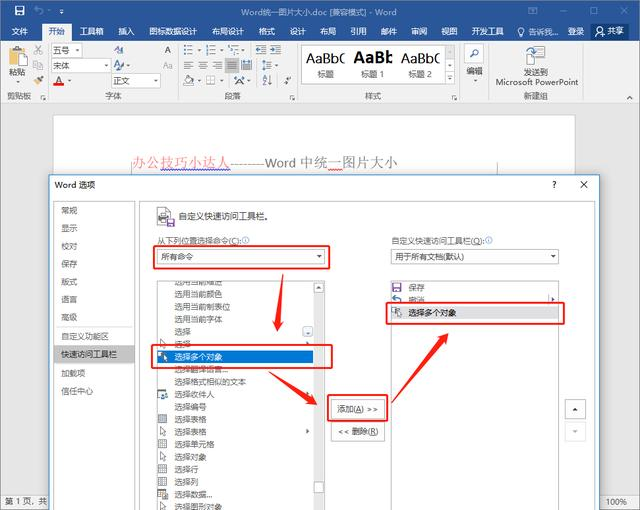Click the Cut scissors icon
This screenshot has width=640, height=510.
coord(38,50)
